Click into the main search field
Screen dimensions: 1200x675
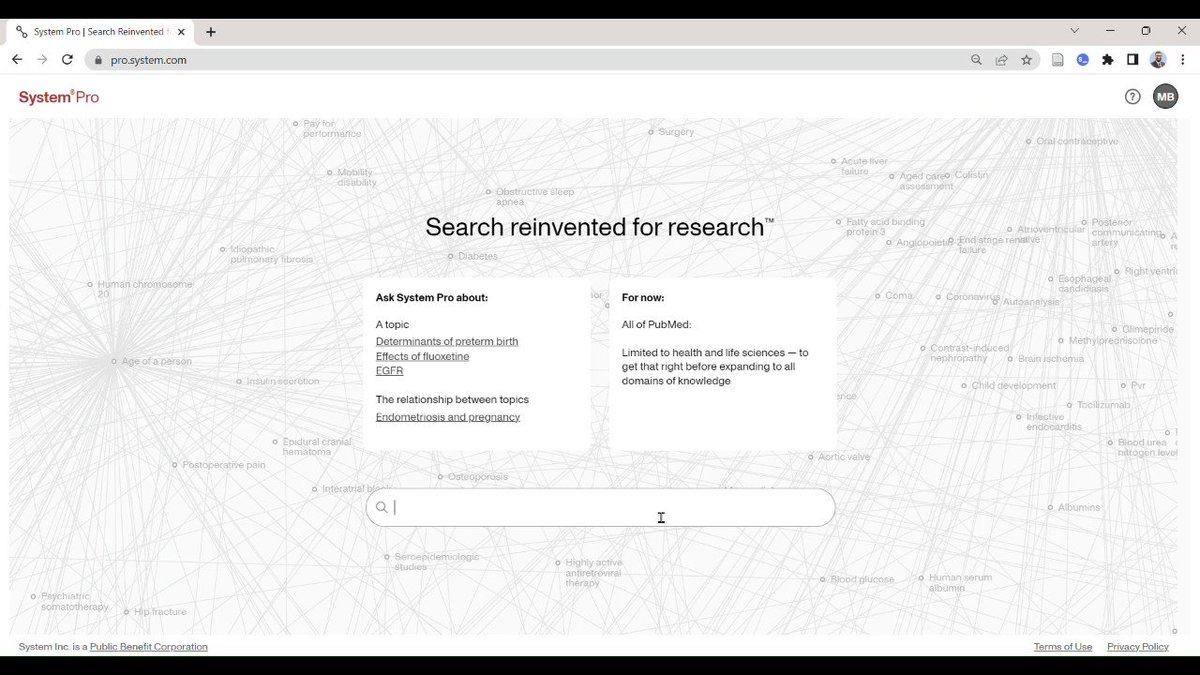click(x=600, y=507)
